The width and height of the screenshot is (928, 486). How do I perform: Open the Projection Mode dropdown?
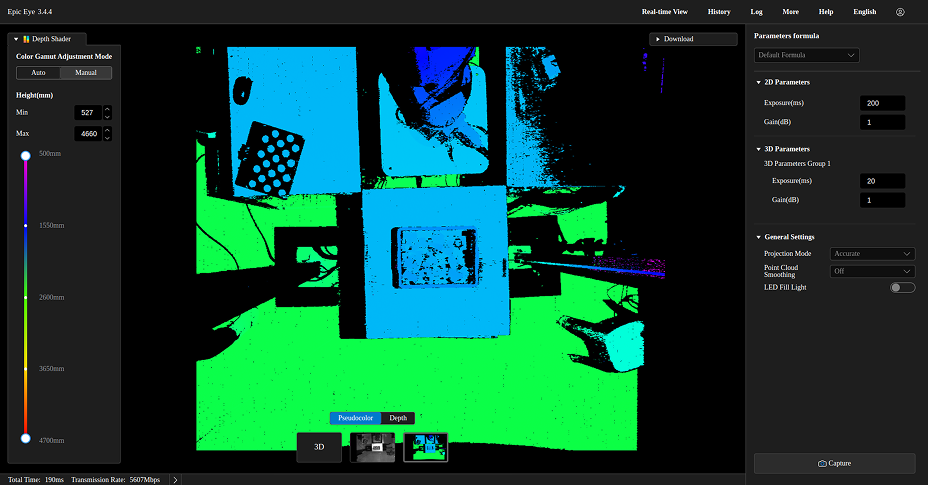(873, 254)
